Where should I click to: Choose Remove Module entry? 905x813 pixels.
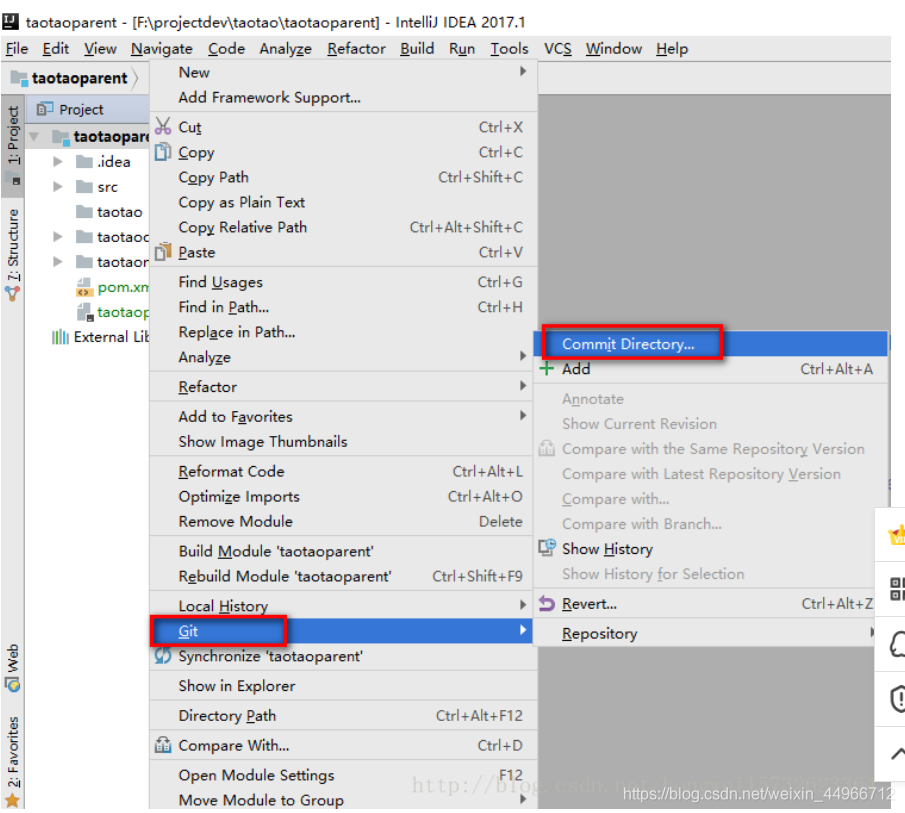342,521
